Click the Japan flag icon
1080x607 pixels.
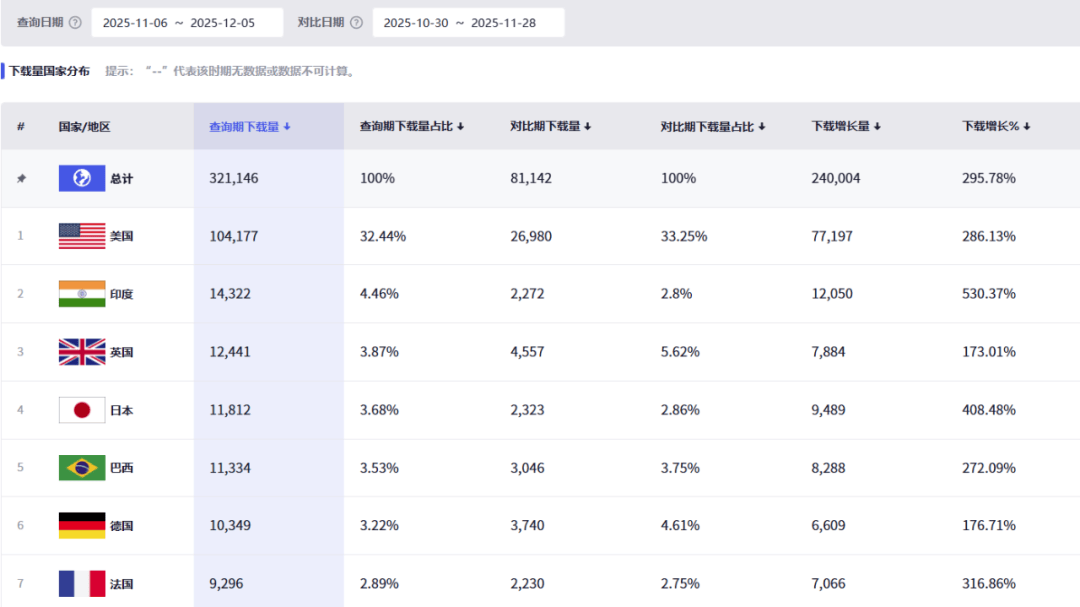pos(82,410)
